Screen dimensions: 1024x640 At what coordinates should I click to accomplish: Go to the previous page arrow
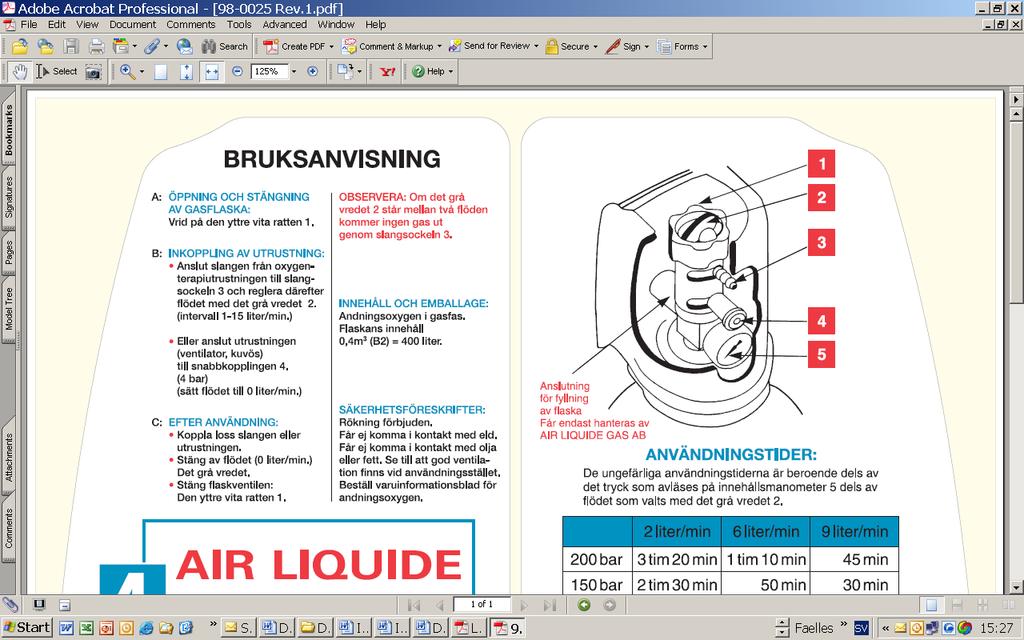[x=440, y=605]
